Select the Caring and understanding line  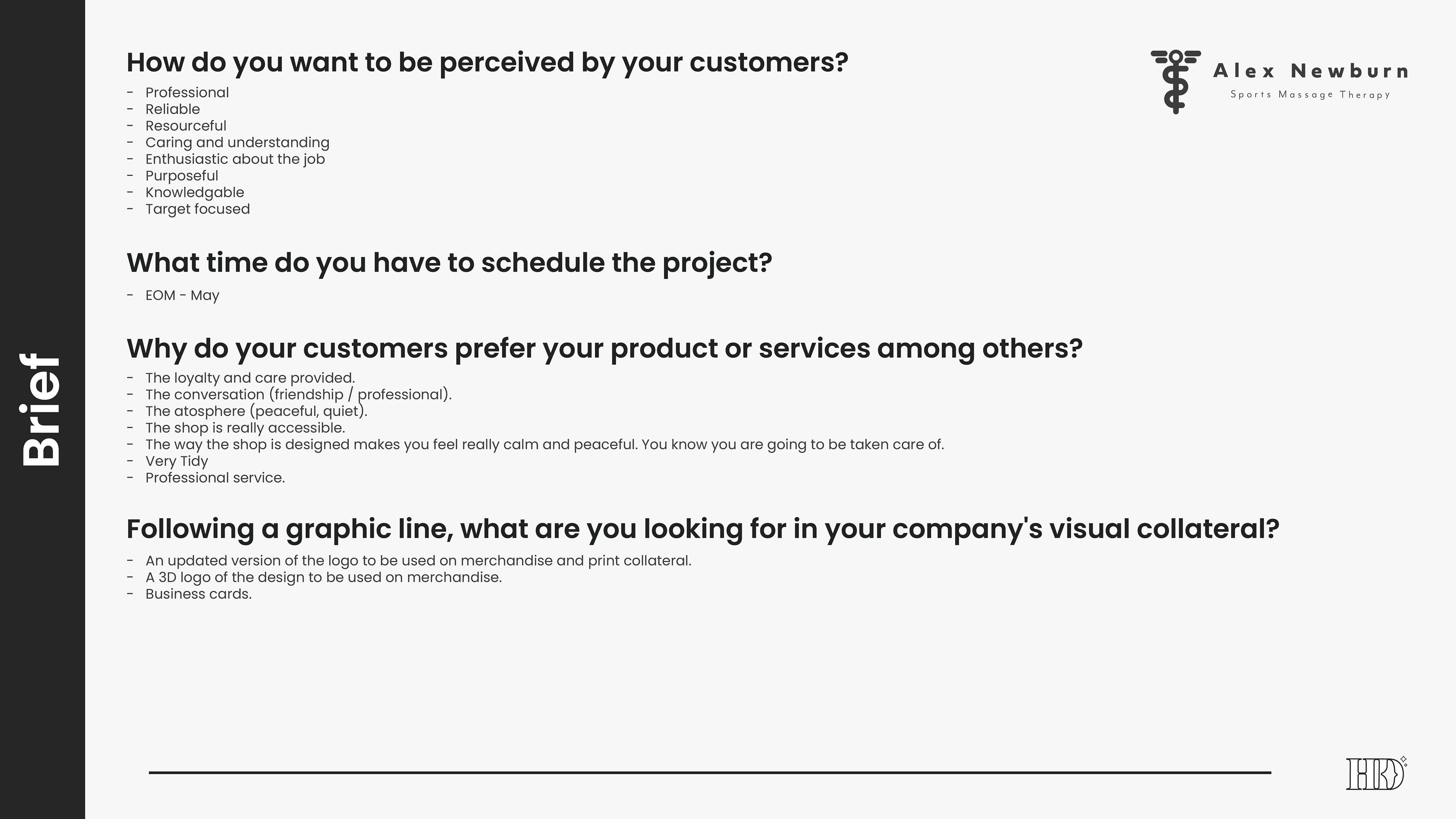[x=237, y=143]
